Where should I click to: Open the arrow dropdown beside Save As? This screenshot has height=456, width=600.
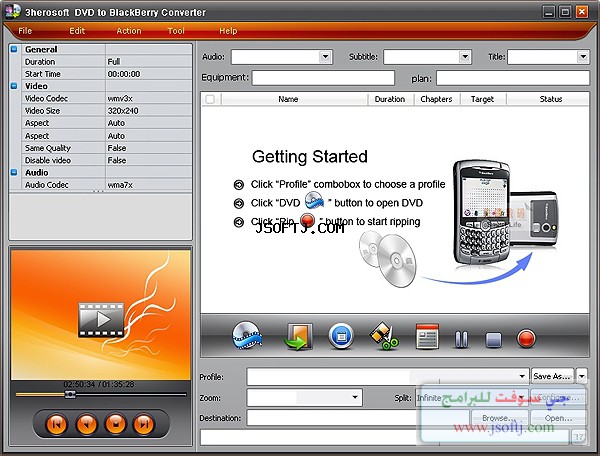pyautogui.click(x=582, y=376)
